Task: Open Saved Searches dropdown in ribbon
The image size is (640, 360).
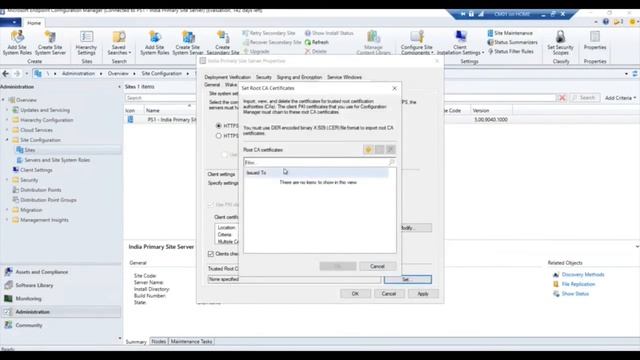Action: click(119, 43)
